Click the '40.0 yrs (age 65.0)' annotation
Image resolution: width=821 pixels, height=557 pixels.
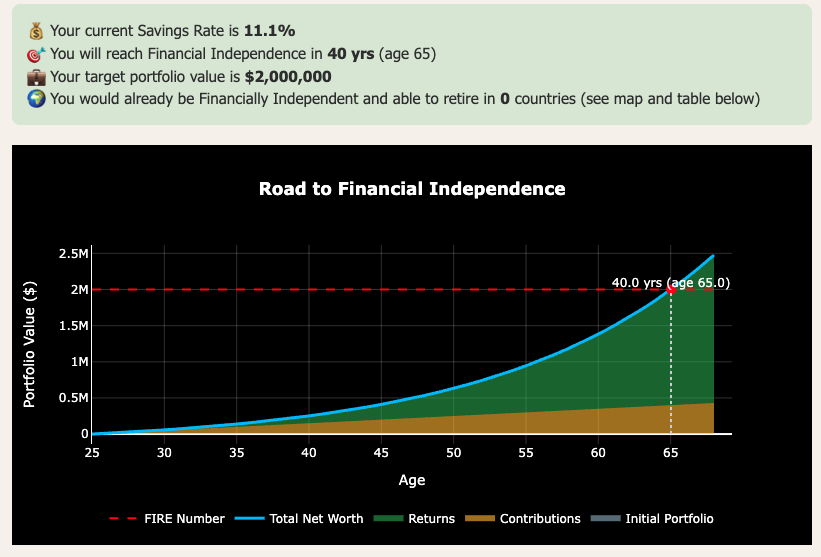(x=671, y=283)
